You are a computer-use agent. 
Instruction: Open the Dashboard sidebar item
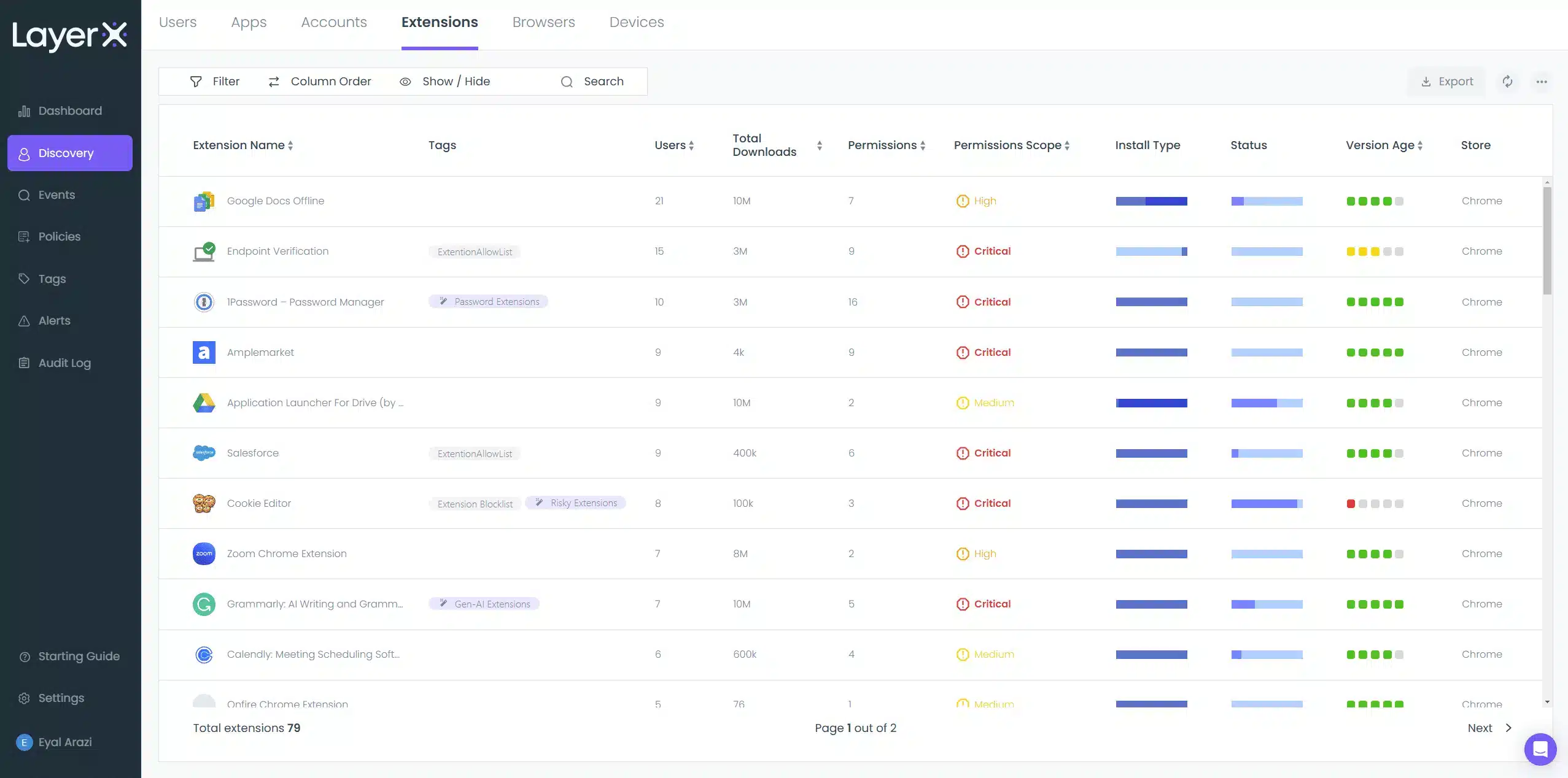(69, 111)
